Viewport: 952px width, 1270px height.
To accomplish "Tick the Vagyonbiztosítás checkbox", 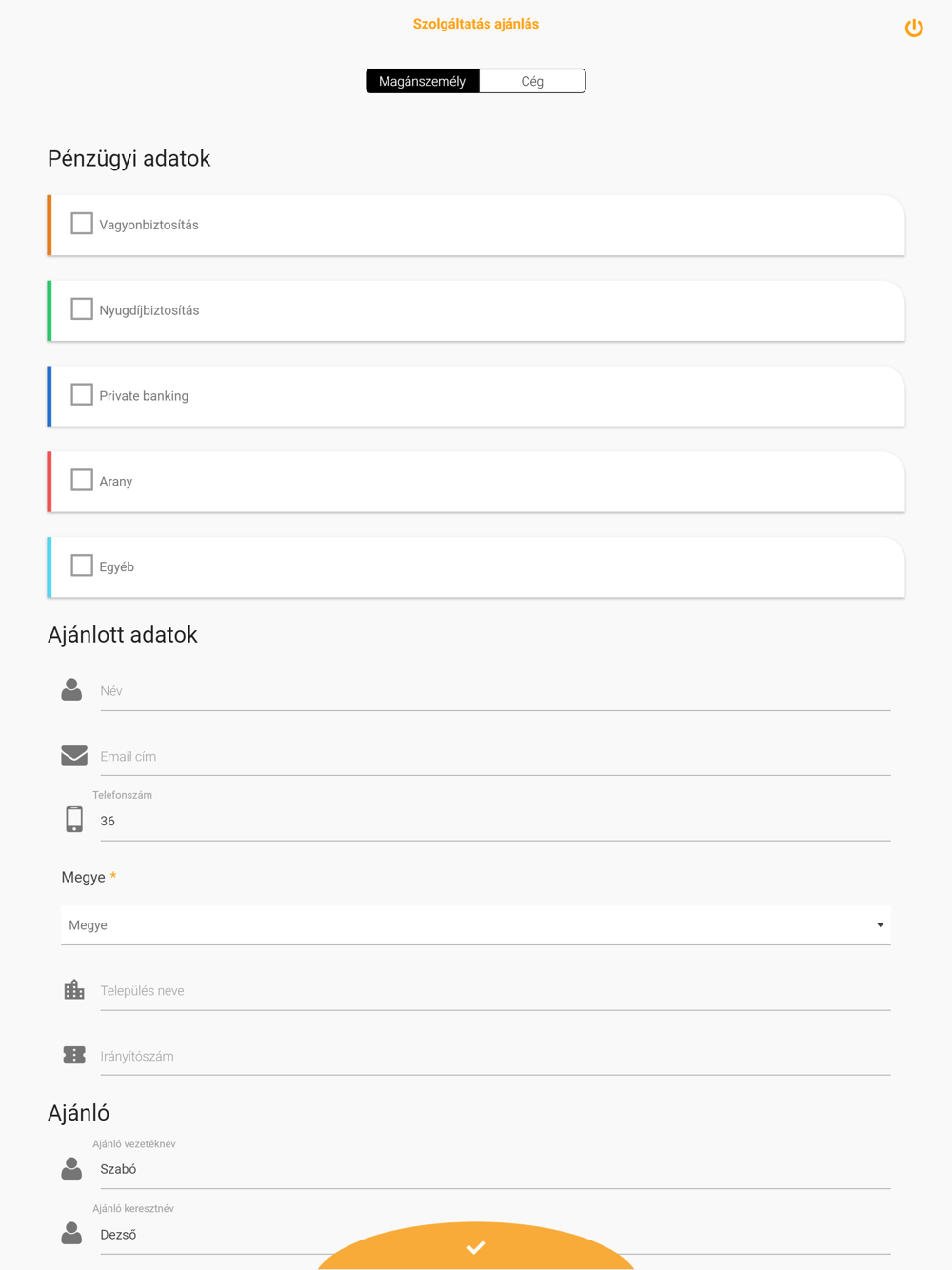I will [x=82, y=224].
